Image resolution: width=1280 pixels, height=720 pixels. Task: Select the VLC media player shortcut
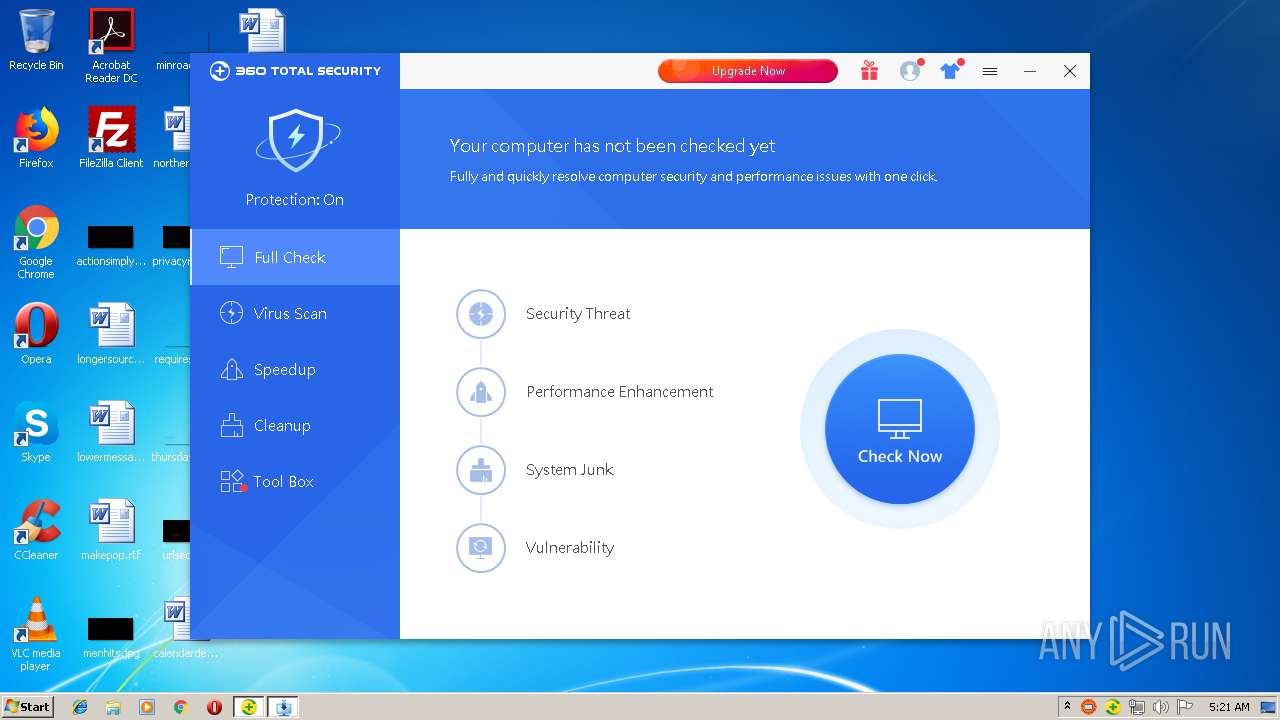[x=36, y=634]
